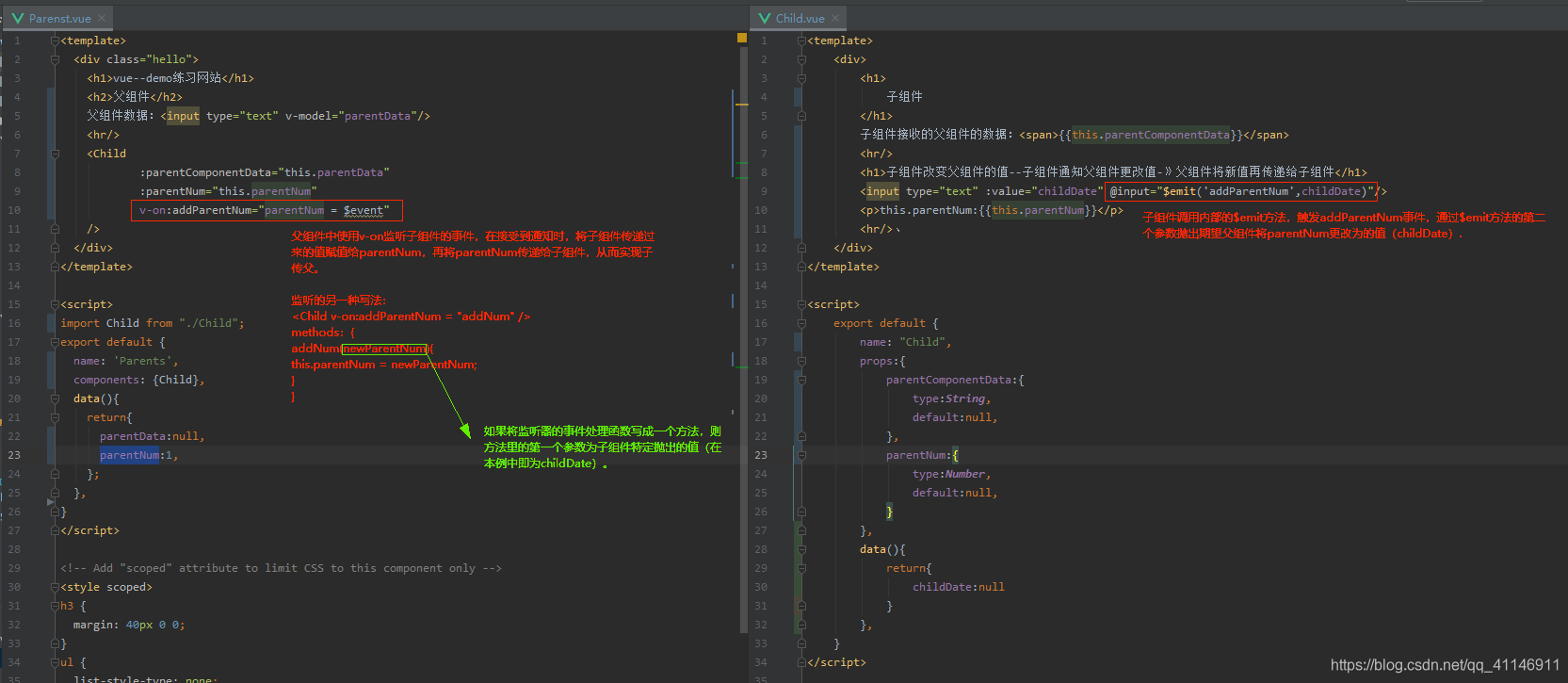This screenshot has height=683, width=1568.
Task: Collapse the div class="hello" block in Parenst.vue
Action: (56, 59)
